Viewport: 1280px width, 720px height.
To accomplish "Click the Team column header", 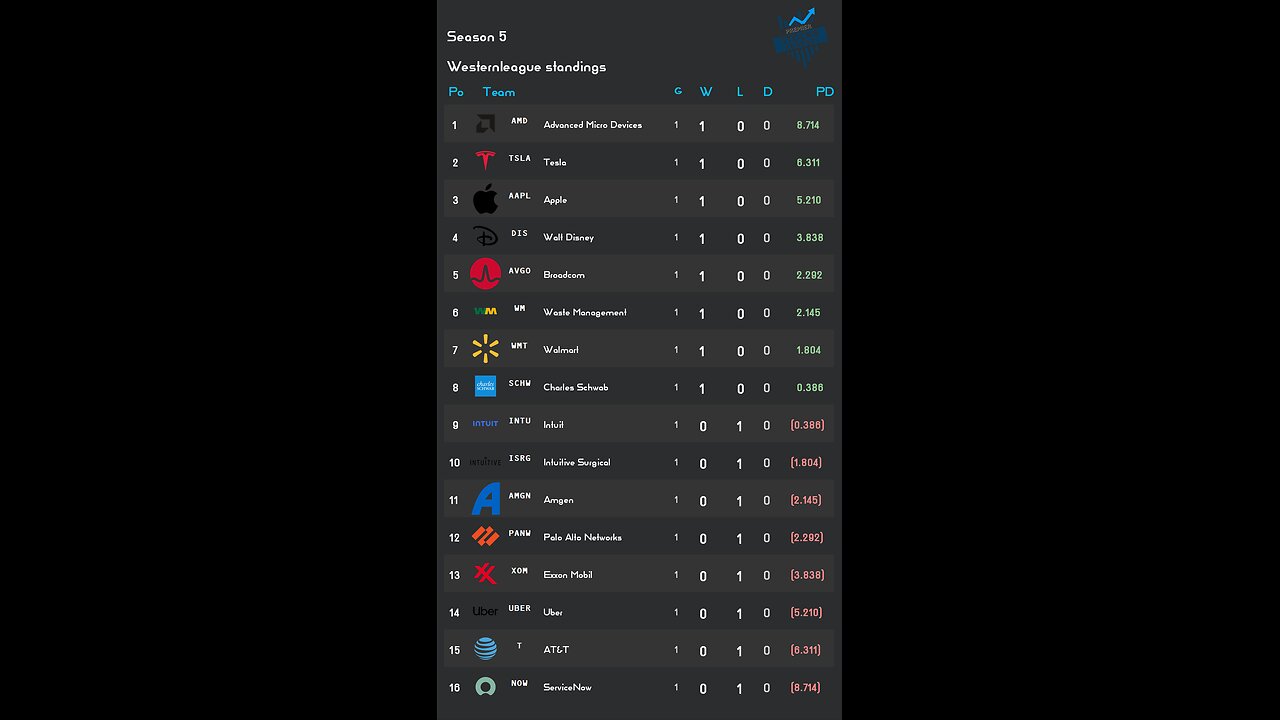I will click(498, 92).
